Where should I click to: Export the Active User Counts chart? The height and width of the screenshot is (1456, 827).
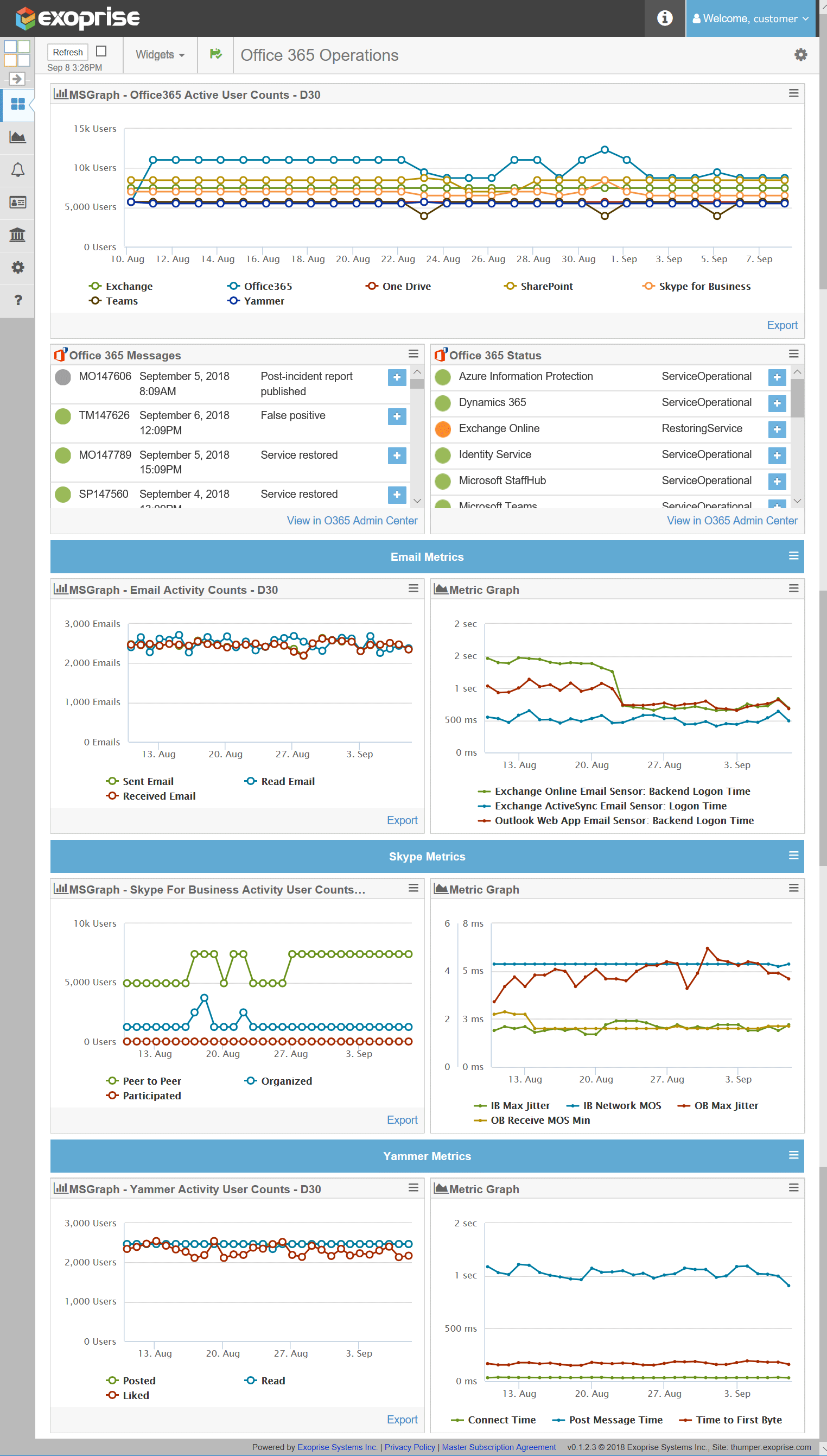[x=781, y=325]
